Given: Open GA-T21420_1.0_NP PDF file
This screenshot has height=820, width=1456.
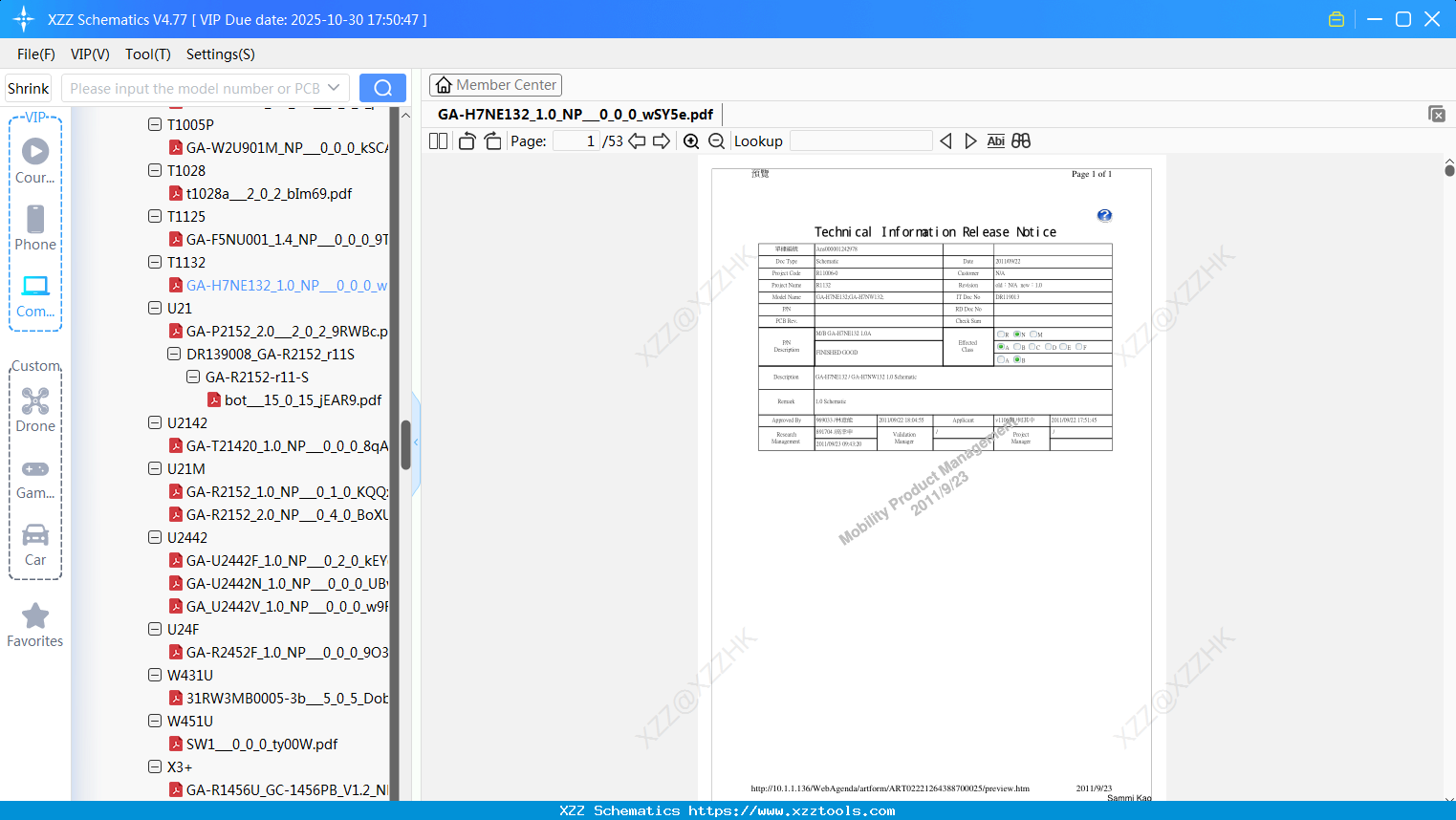Looking at the screenshot, I should pyautogui.click(x=288, y=445).
